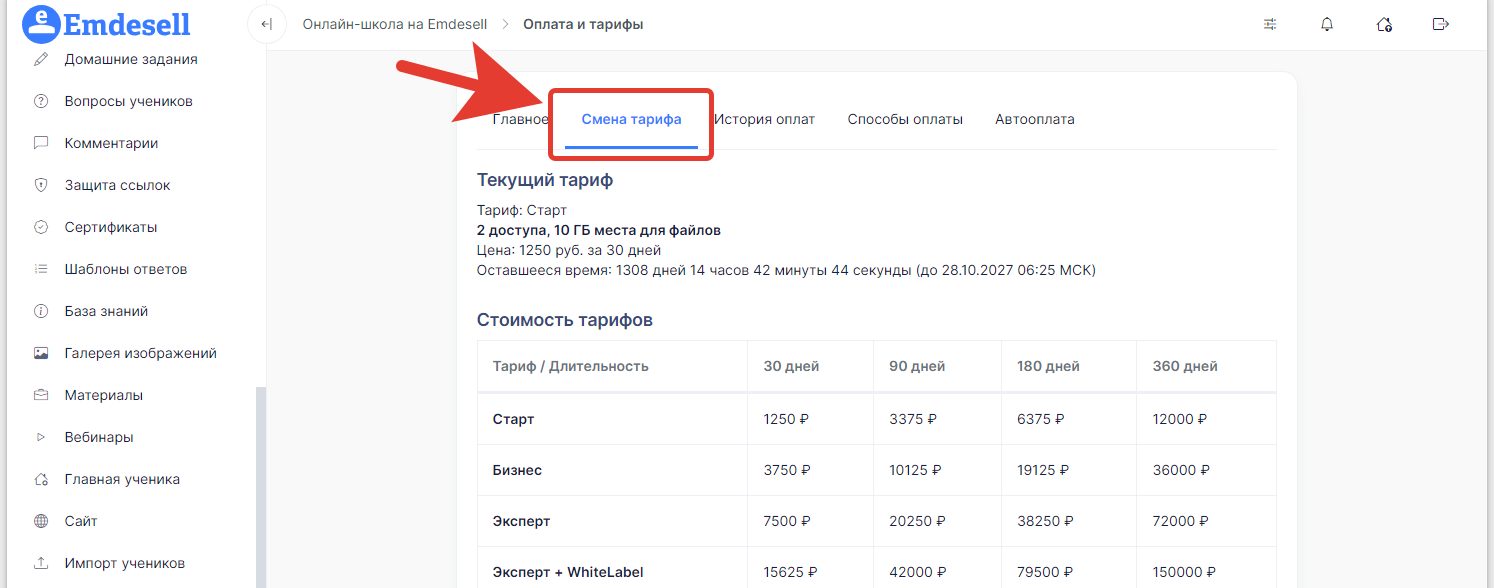Go to Способы оплаты tab
This screenshot has height=588, width=1494.
tap(905, 120)
